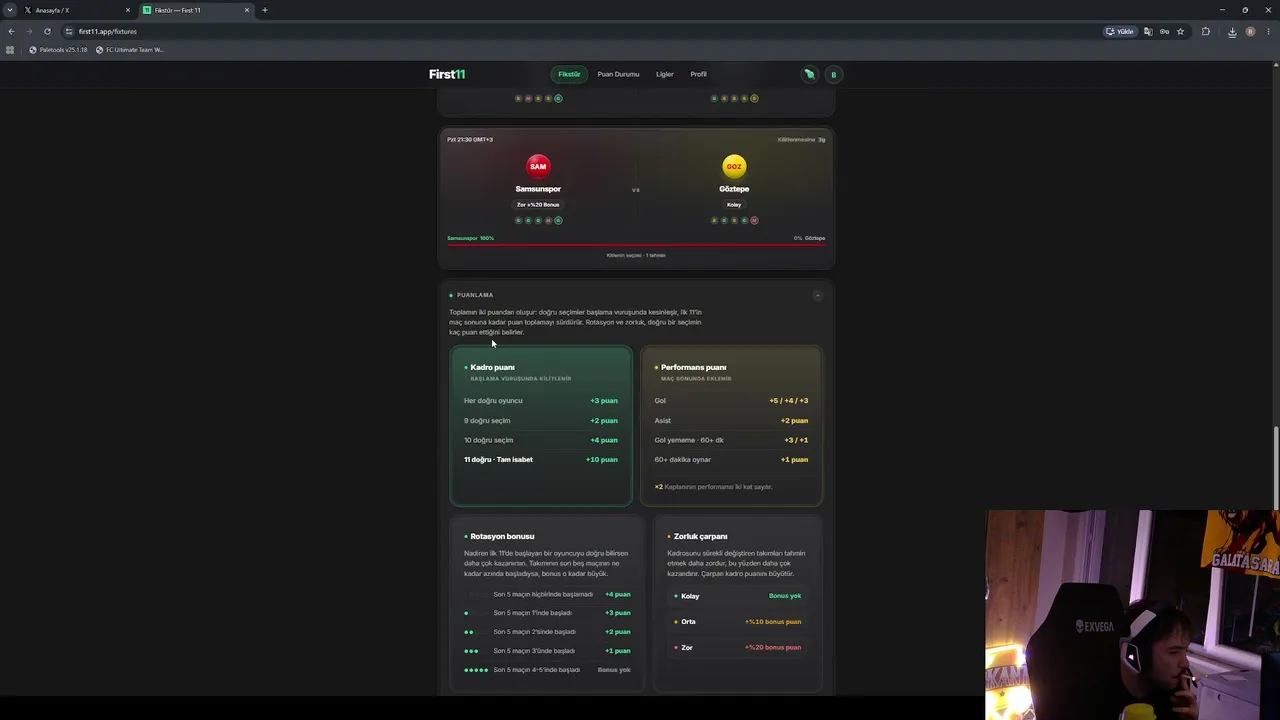
Task: Click "Son 5 maçın 1'inde başladı" row
Action: pyautogui.click(x=547, y=613)
